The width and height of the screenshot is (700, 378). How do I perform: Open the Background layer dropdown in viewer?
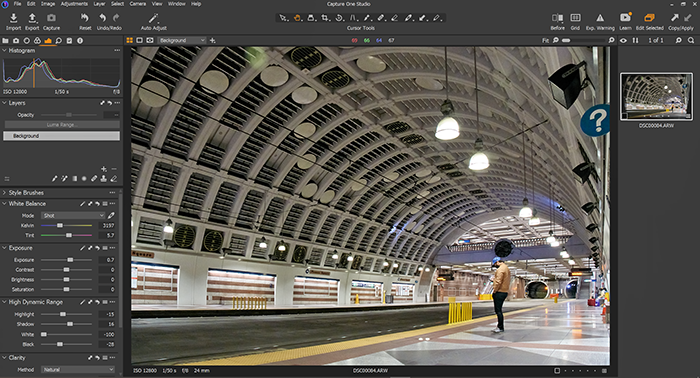tap(182, 40)
